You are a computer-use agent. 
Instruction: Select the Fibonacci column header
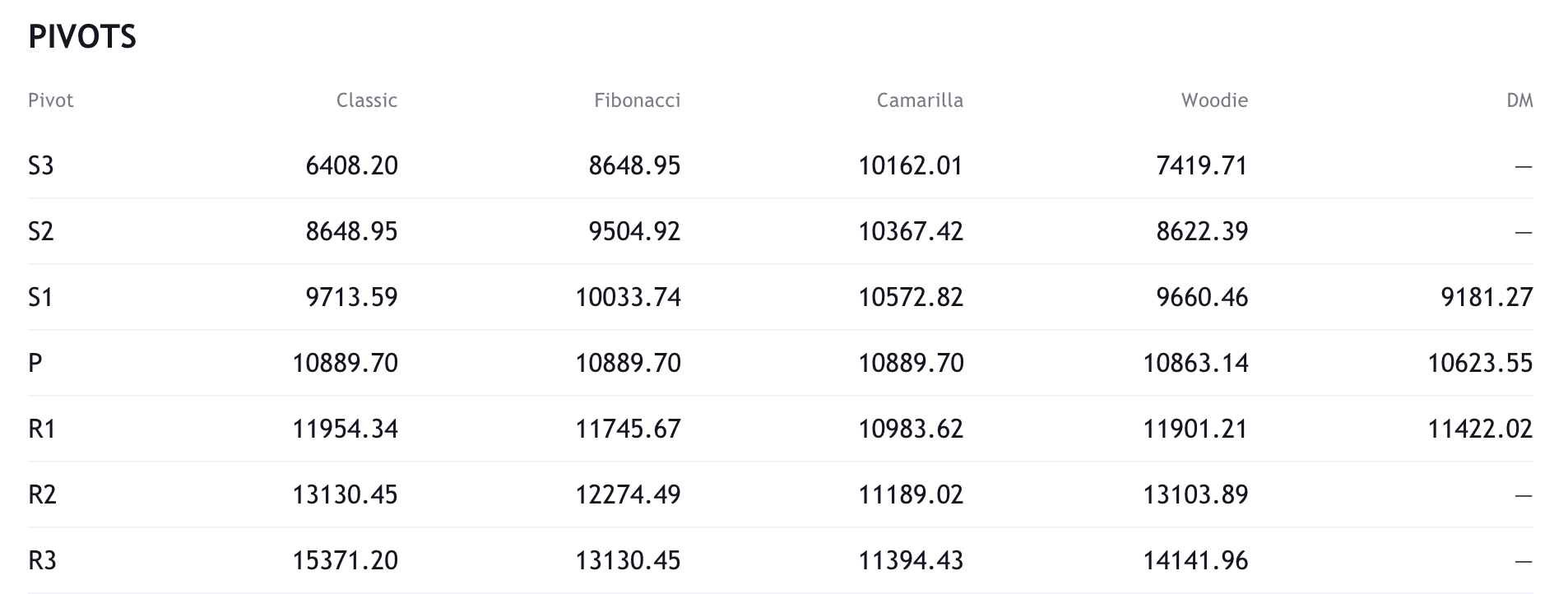(637, 100)
